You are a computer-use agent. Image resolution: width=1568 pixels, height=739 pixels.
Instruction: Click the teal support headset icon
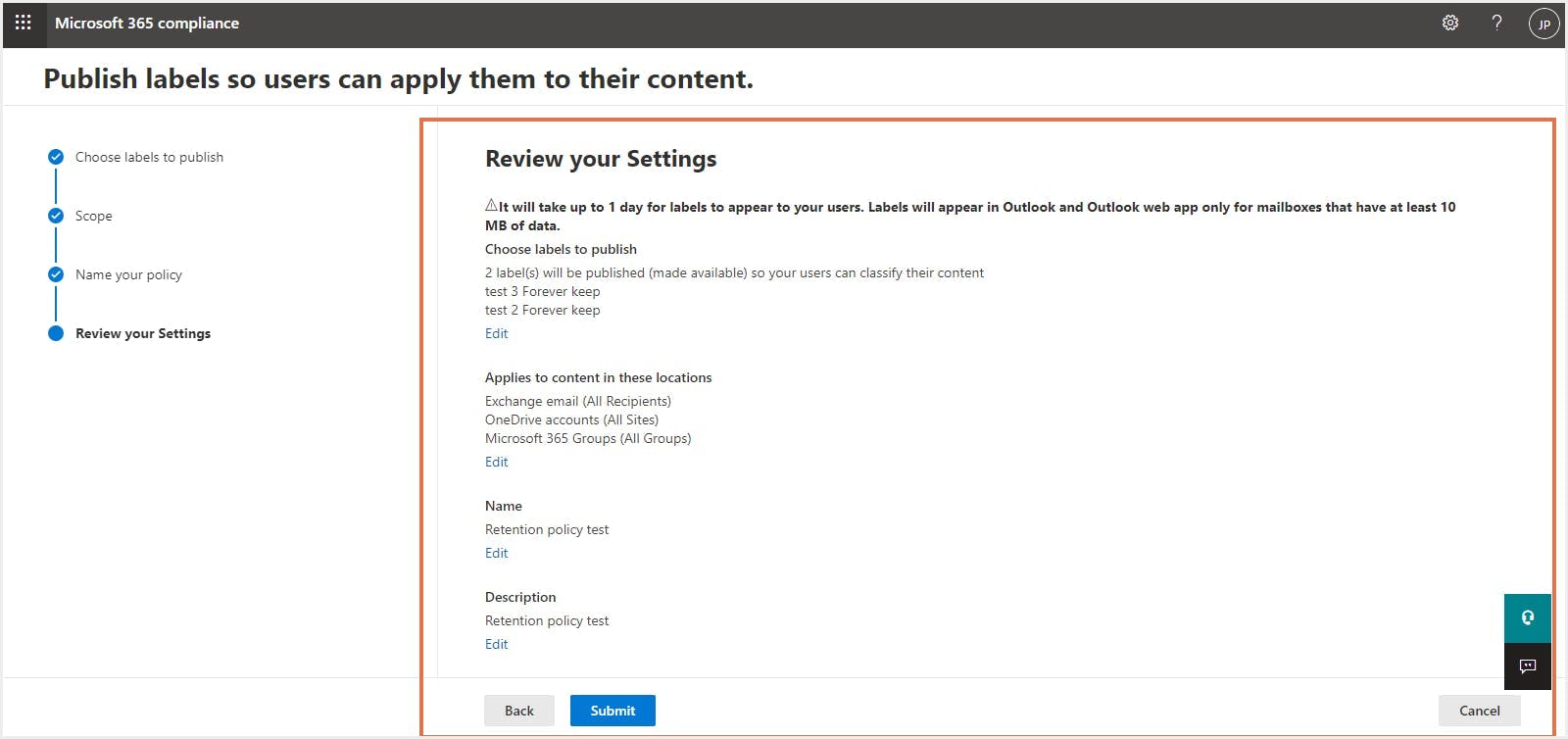[x=1527, y=617]
